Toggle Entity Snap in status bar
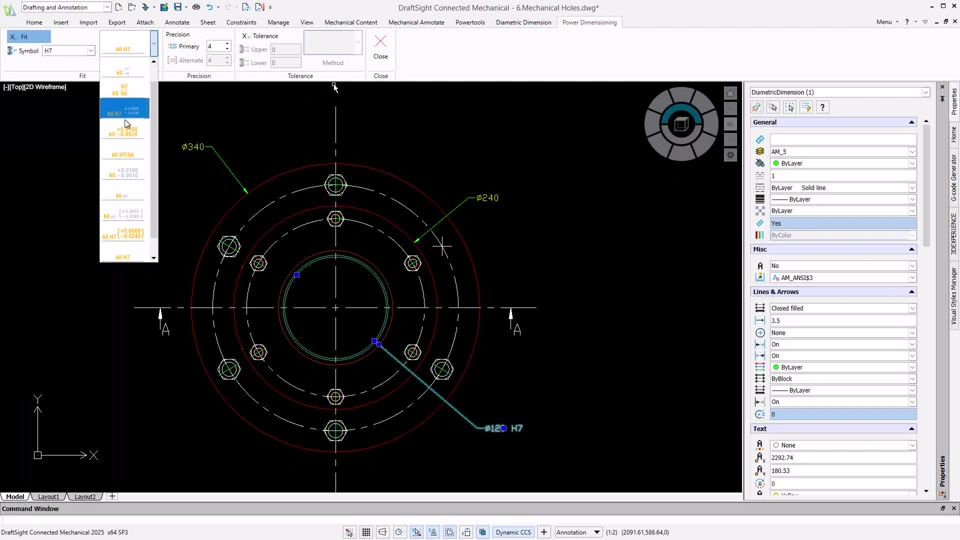Viewport: 960px width, 540px height. click(x=416, y=532)
